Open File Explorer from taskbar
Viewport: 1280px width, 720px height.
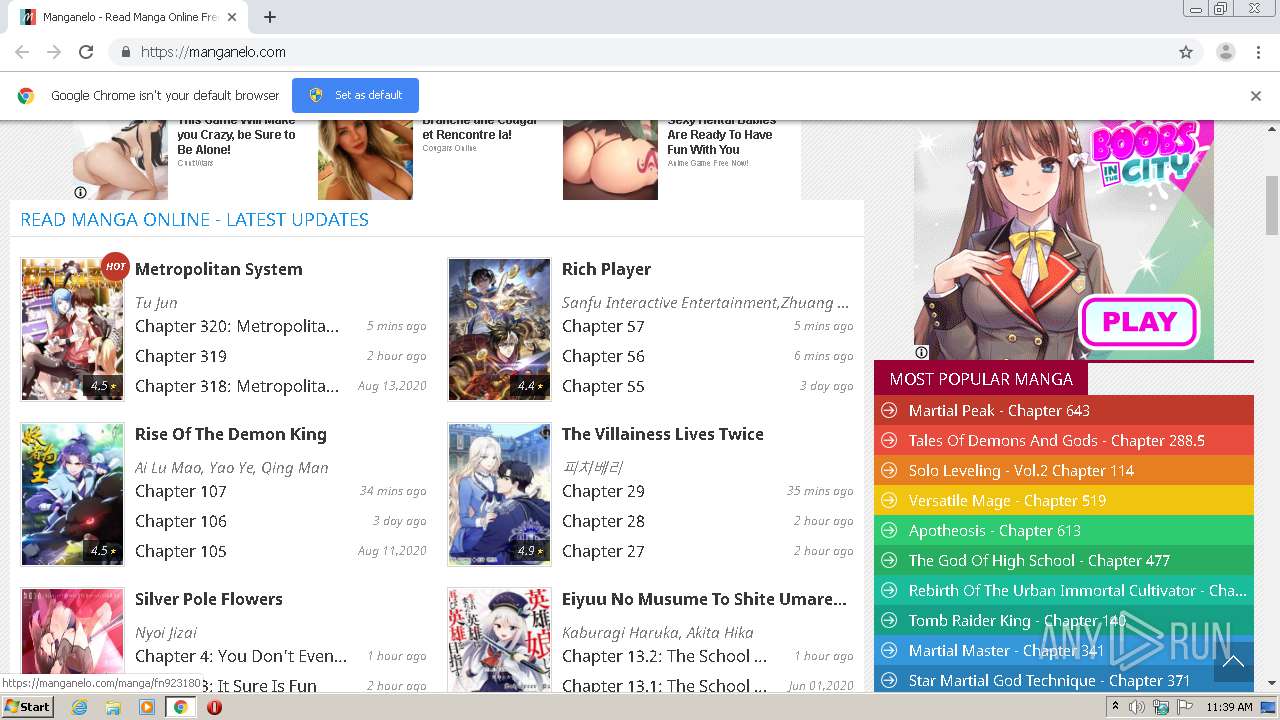pyautogui.click(x=113, y=707)
